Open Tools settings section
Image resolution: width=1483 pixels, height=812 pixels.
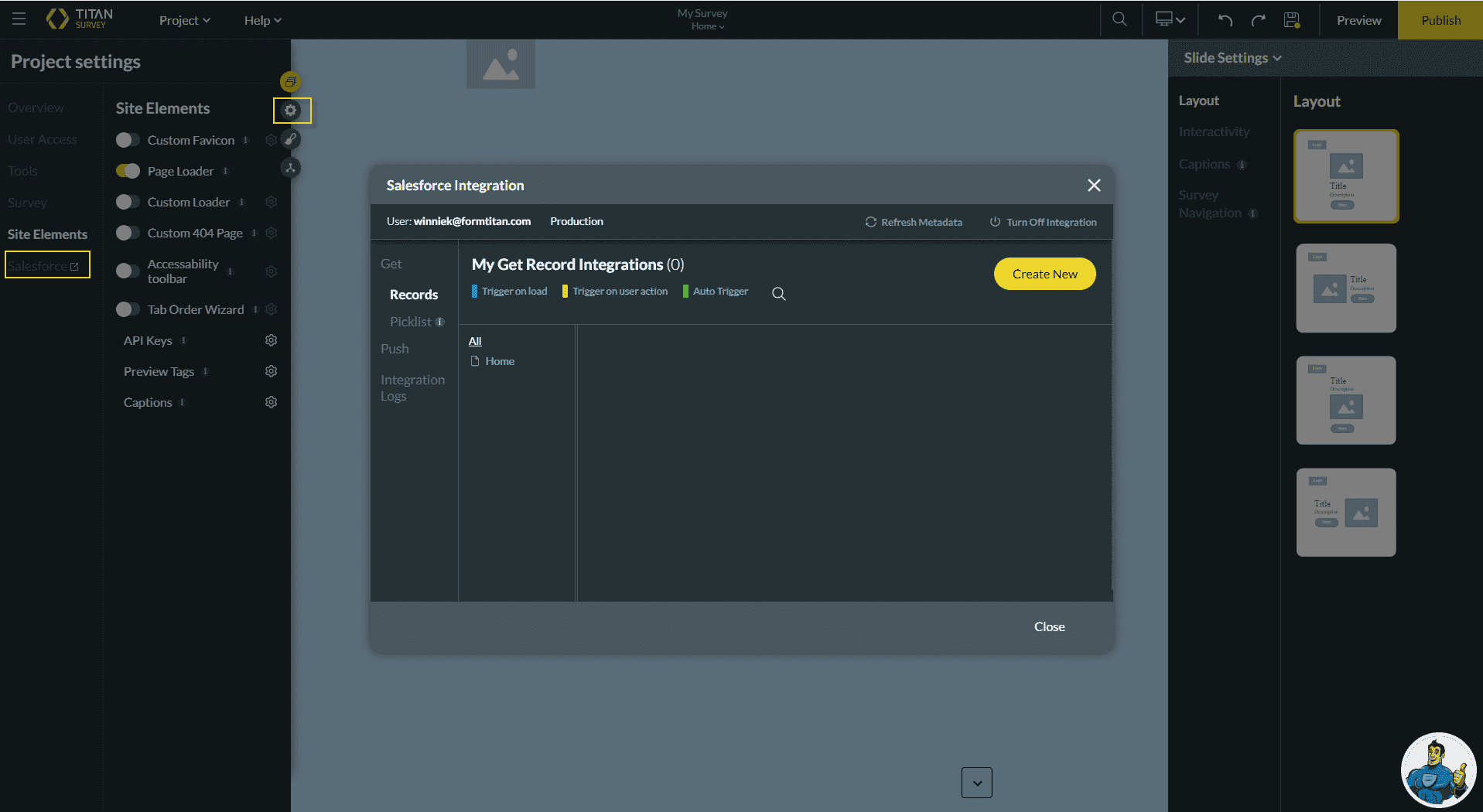click(x=23, y=171)
